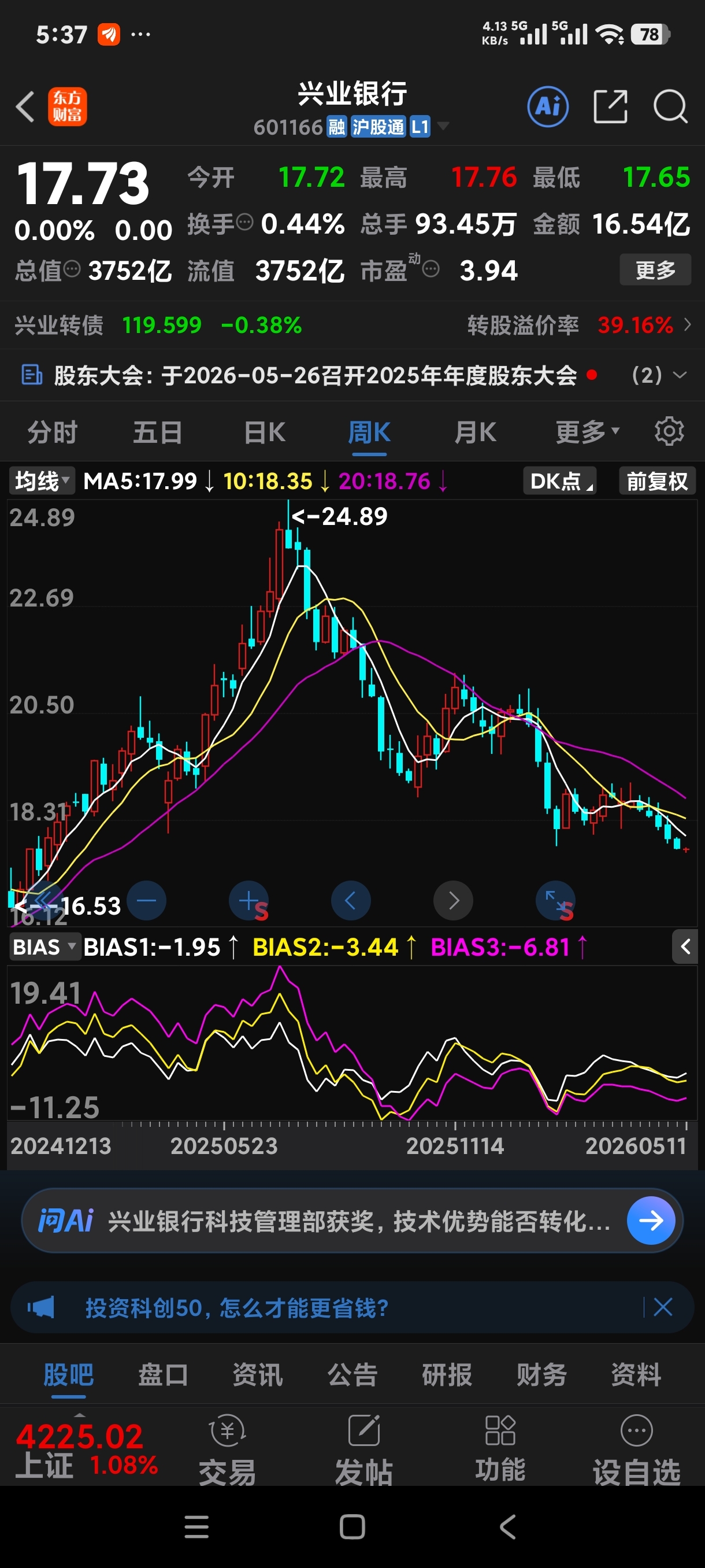Open the 股东大会 announcement text
705x1568 pixels.
(x=315, y=375)
